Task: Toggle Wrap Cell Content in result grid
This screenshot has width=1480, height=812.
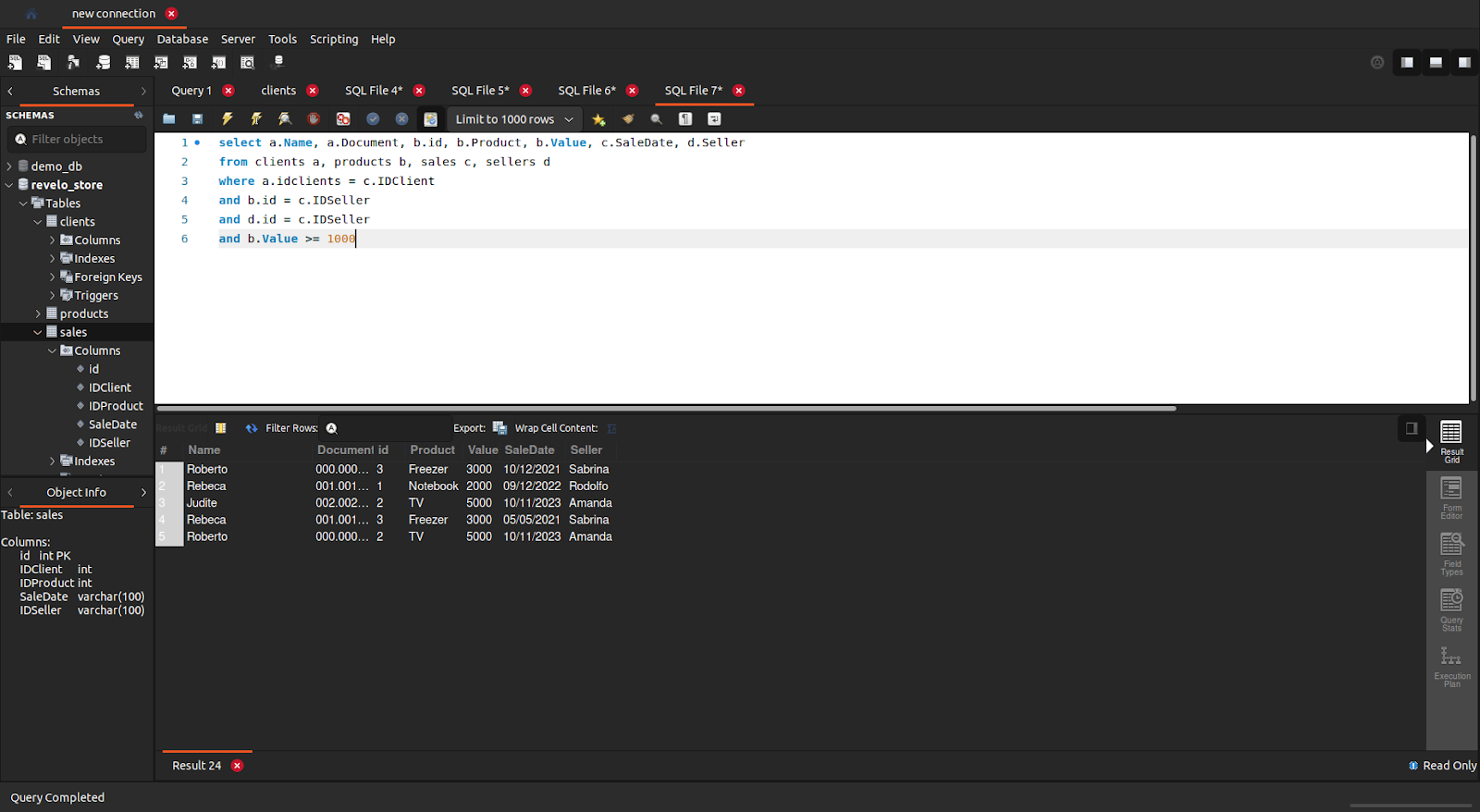Action: (611, 428)
